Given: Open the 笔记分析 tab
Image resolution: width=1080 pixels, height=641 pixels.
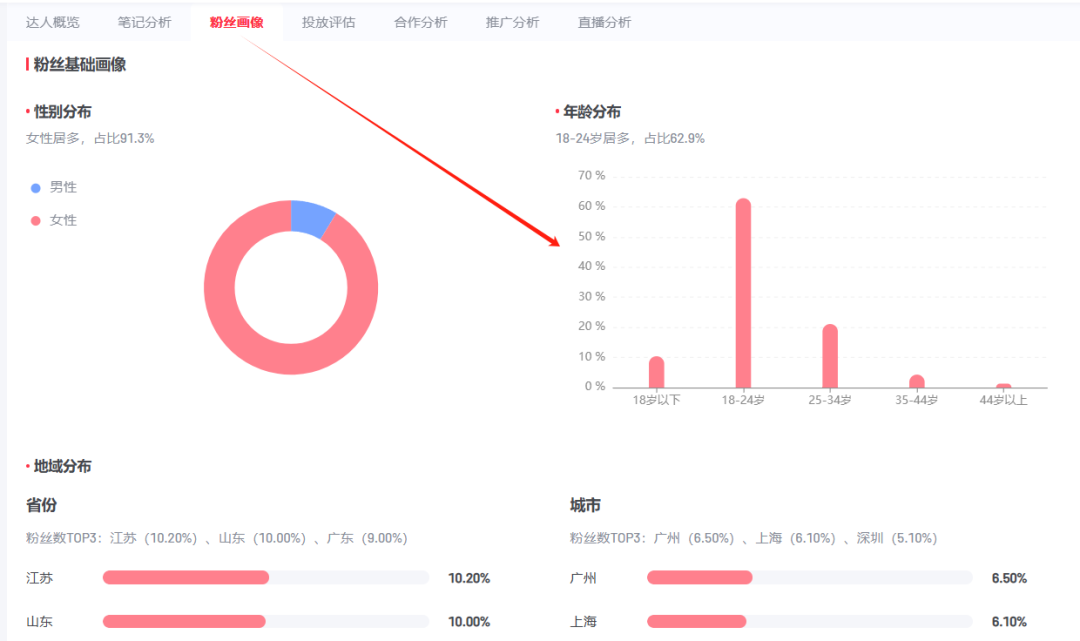Looking at the screenshot, I should (144, 21).
